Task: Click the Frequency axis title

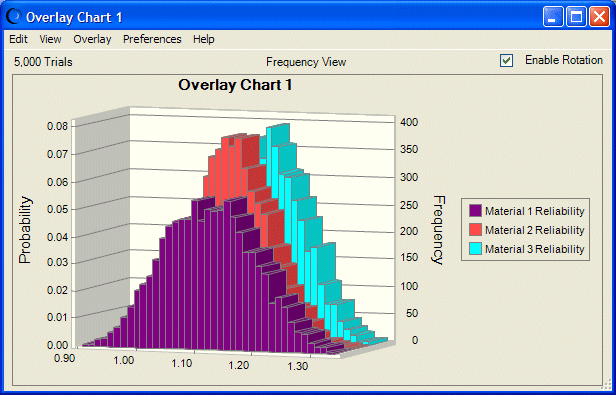Action: pyautogui.click(x=438, y=230)
